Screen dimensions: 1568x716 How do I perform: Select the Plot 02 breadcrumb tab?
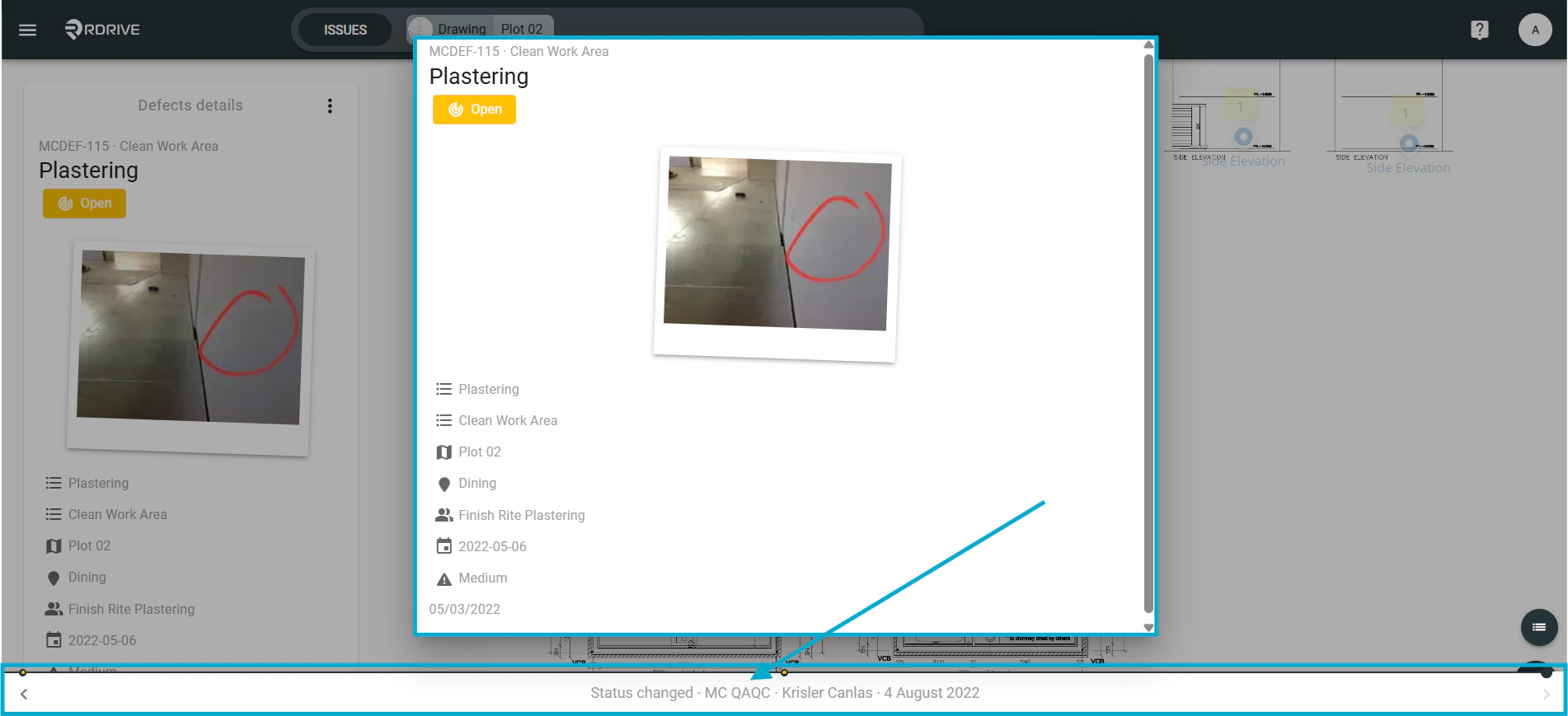point(522,29)
